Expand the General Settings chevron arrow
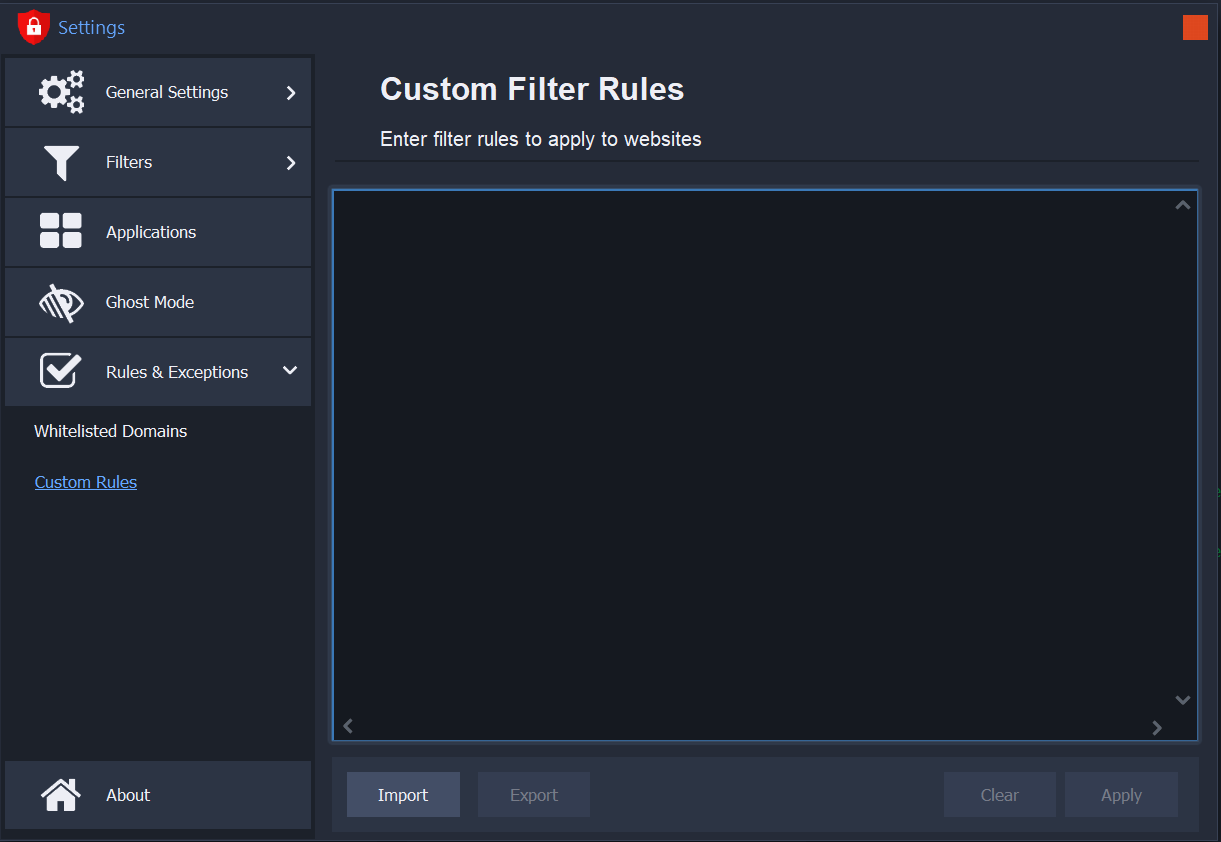This screenshot has height=842, width=1221. coord(291,93)
